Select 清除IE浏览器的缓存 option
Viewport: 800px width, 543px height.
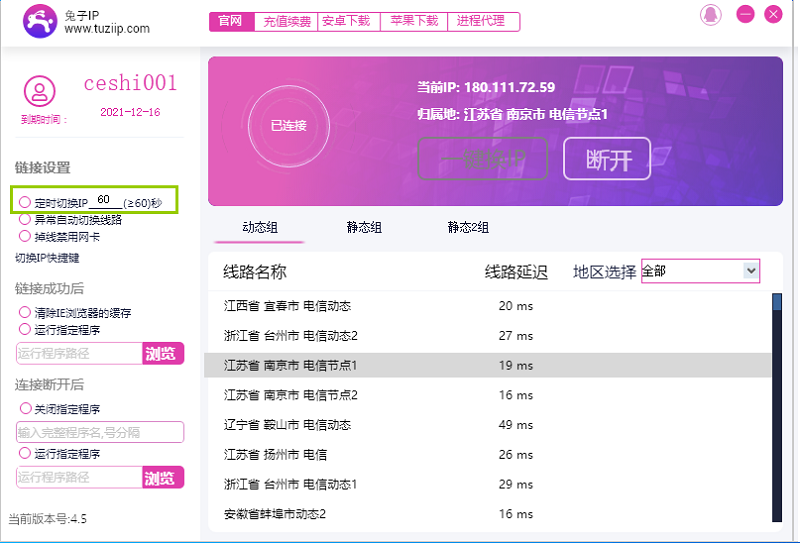pos(25,313)
